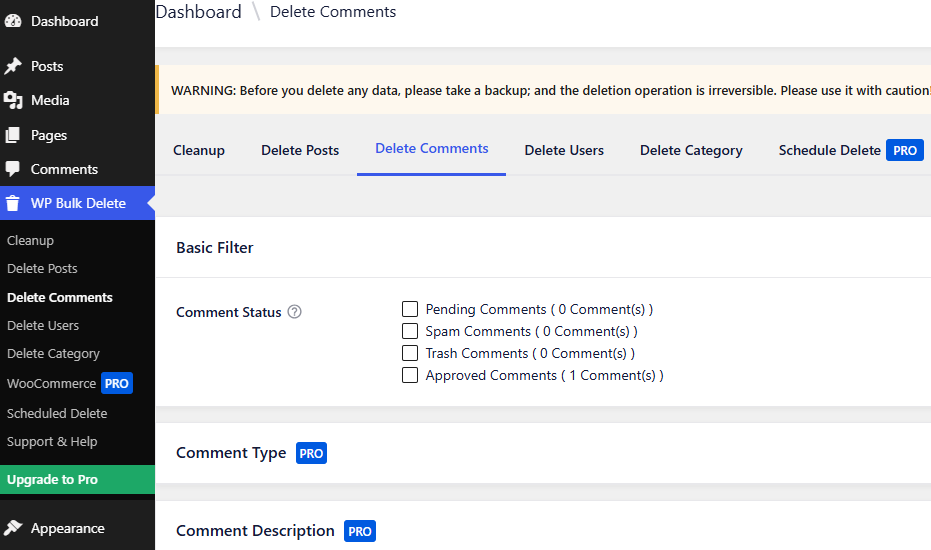Click PRO badge beside Schedule Delete tab
This screenshot has height=550, width=931.
pyautogui.click(x=905, y=150)
